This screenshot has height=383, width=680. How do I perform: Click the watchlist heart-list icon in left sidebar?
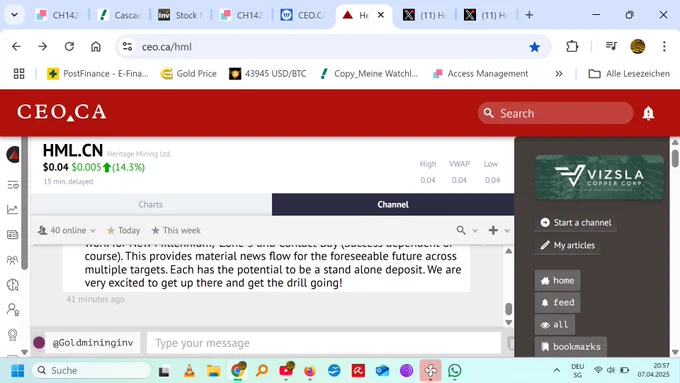(13, 185)
